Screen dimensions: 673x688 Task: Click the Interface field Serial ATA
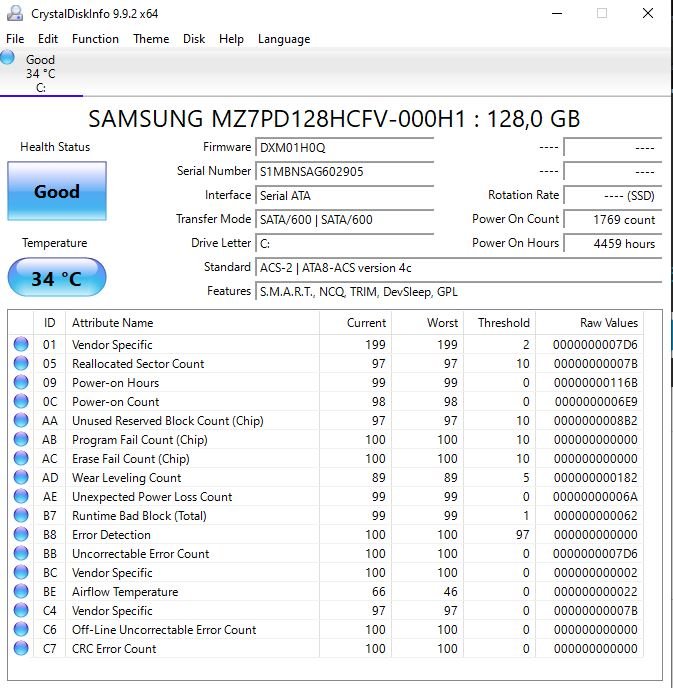(344, 195)
